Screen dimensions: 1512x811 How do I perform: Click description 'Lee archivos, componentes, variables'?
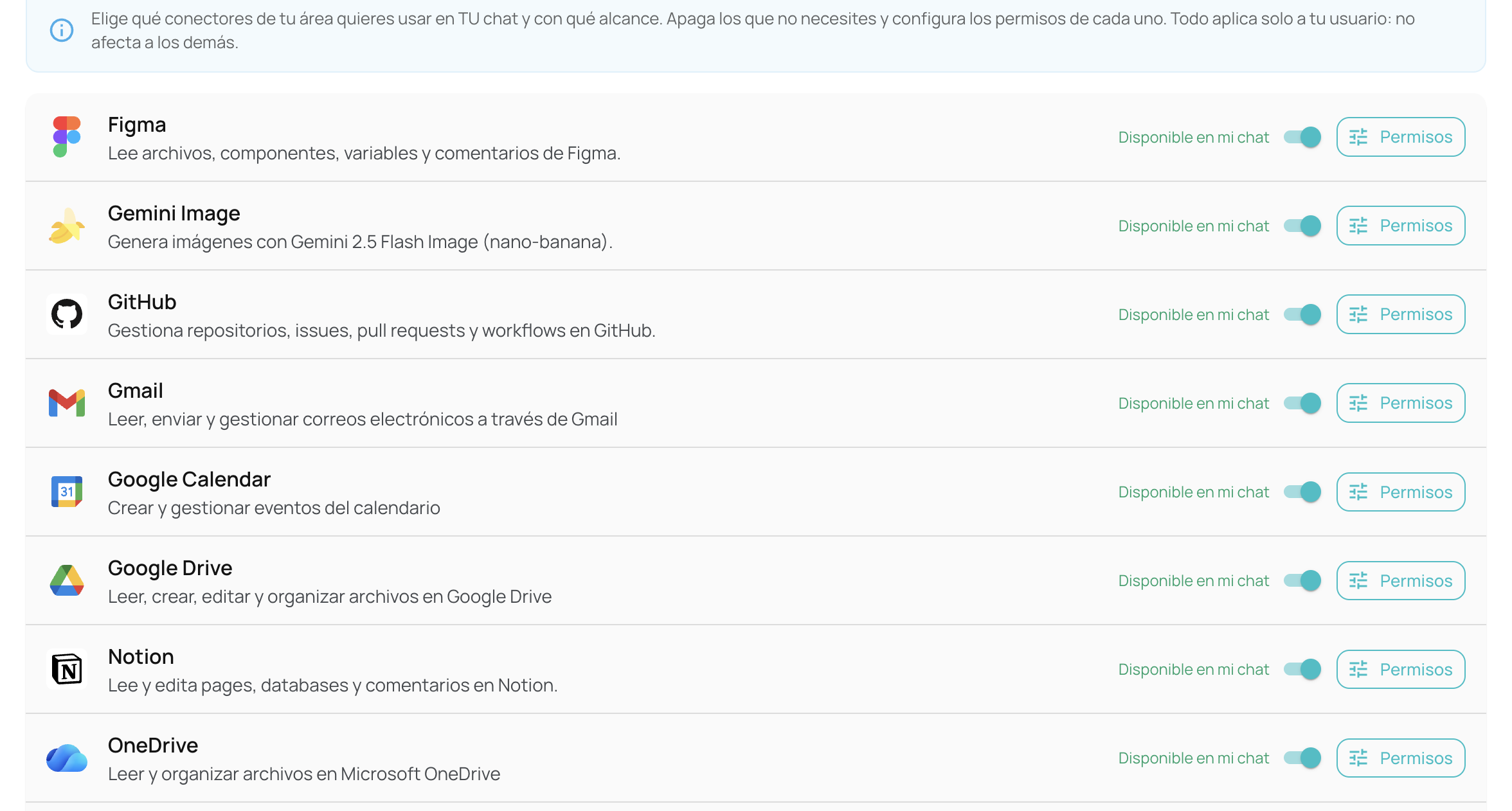[364, 154]
